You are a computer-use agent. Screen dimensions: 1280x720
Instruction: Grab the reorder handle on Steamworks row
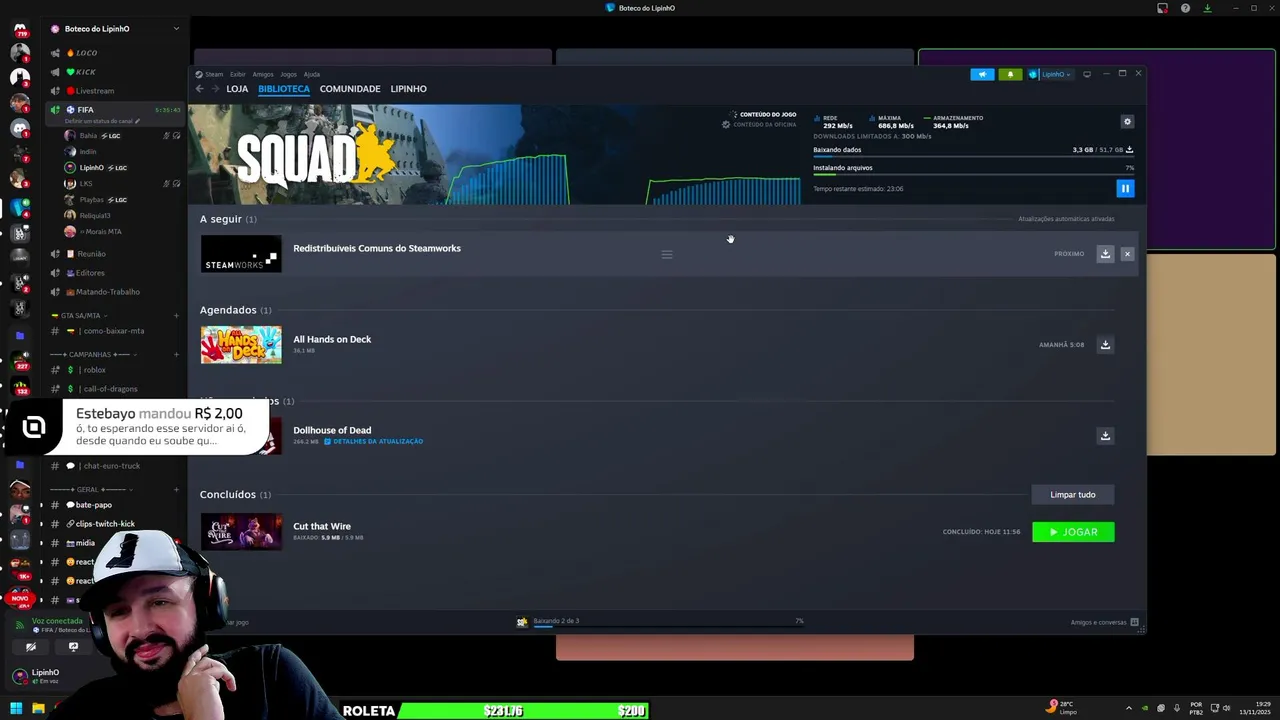667,254
